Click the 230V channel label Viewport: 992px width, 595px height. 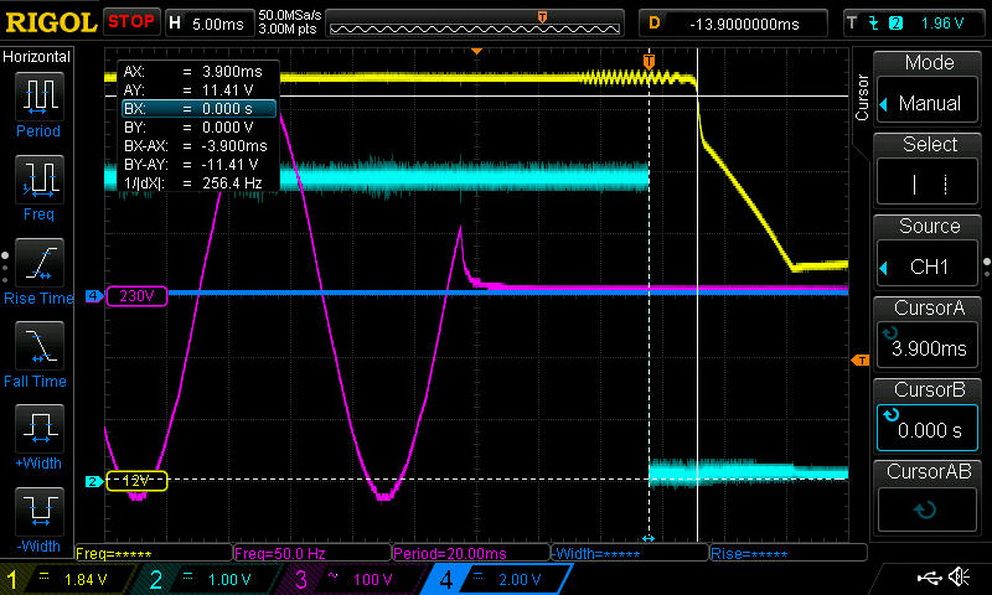137,296
